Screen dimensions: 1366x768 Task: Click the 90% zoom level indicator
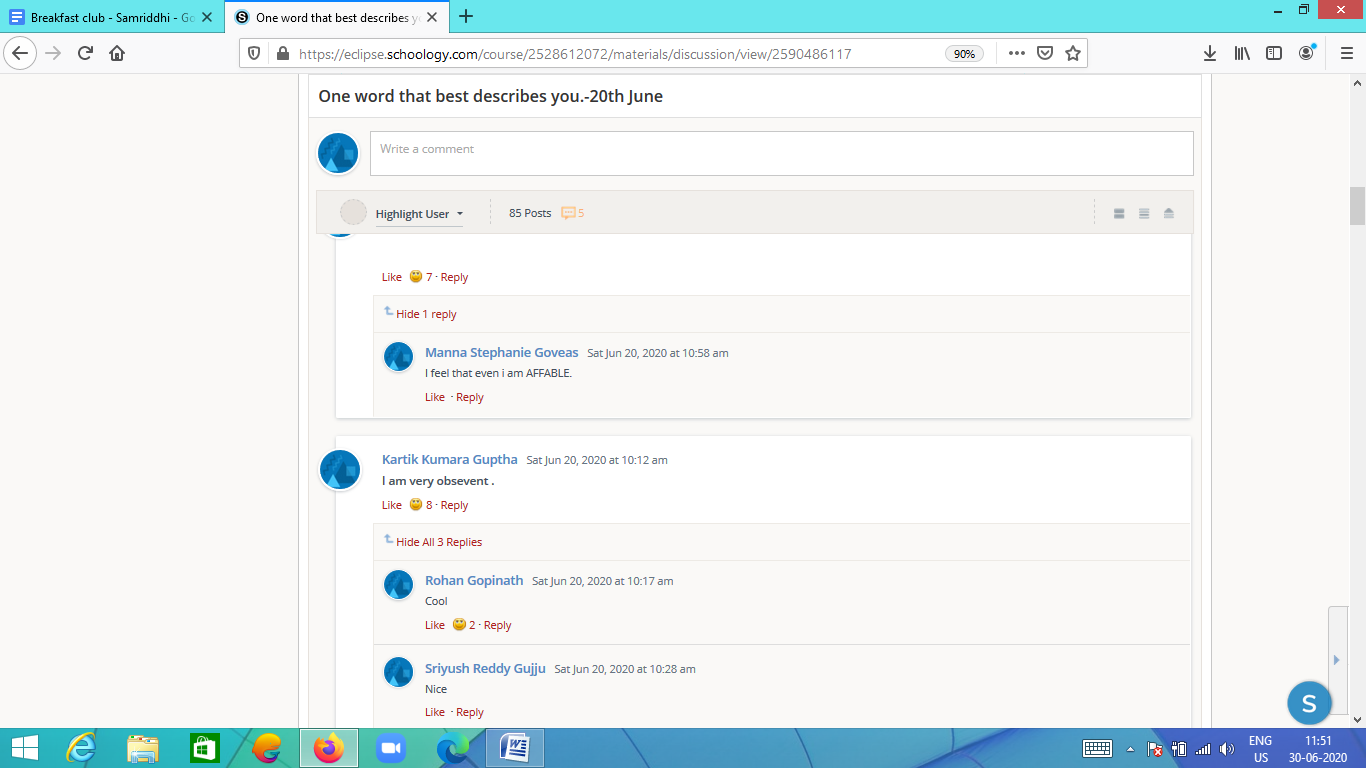click(964, 54)
